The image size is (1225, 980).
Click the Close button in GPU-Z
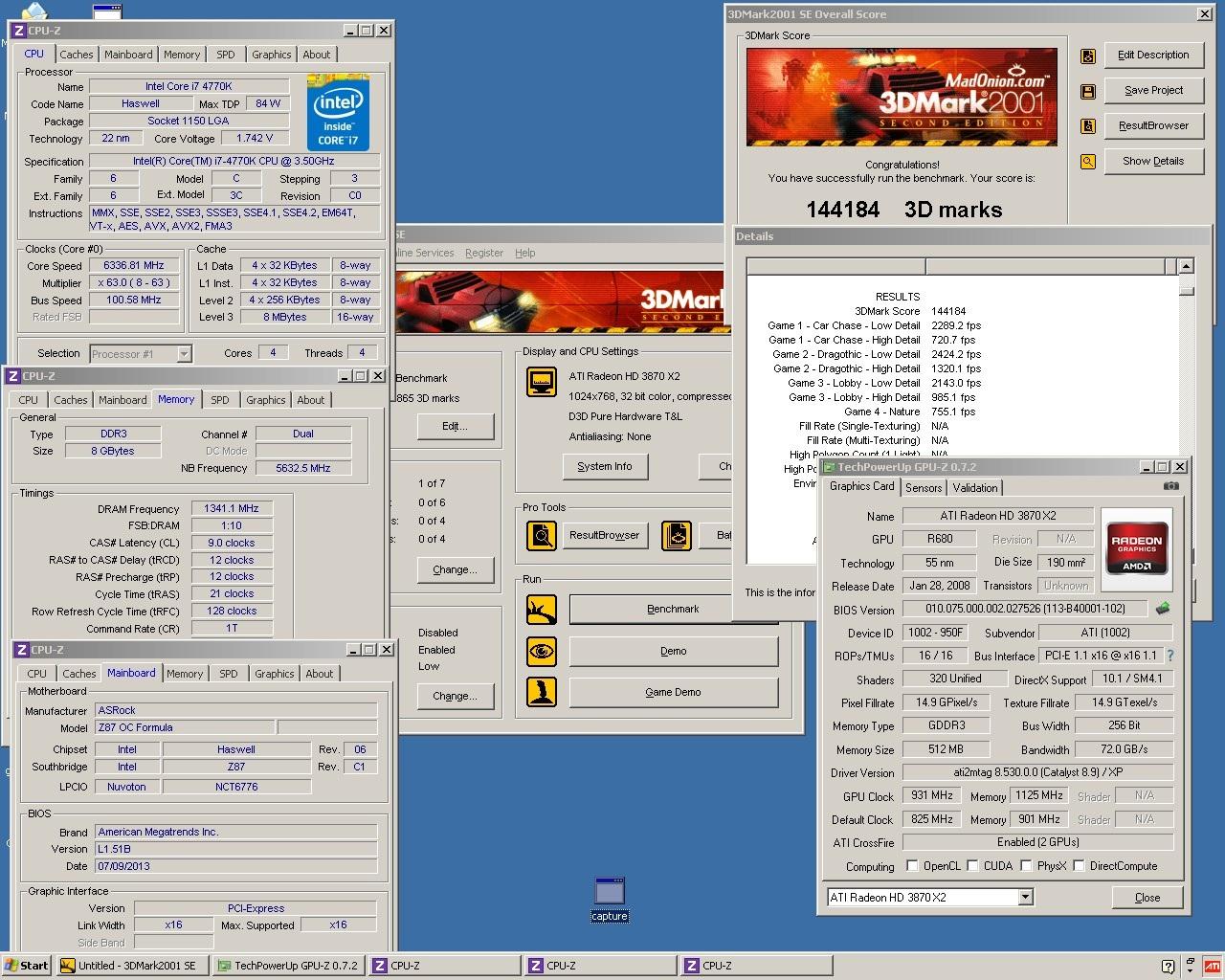click(x=1147, y=898)
